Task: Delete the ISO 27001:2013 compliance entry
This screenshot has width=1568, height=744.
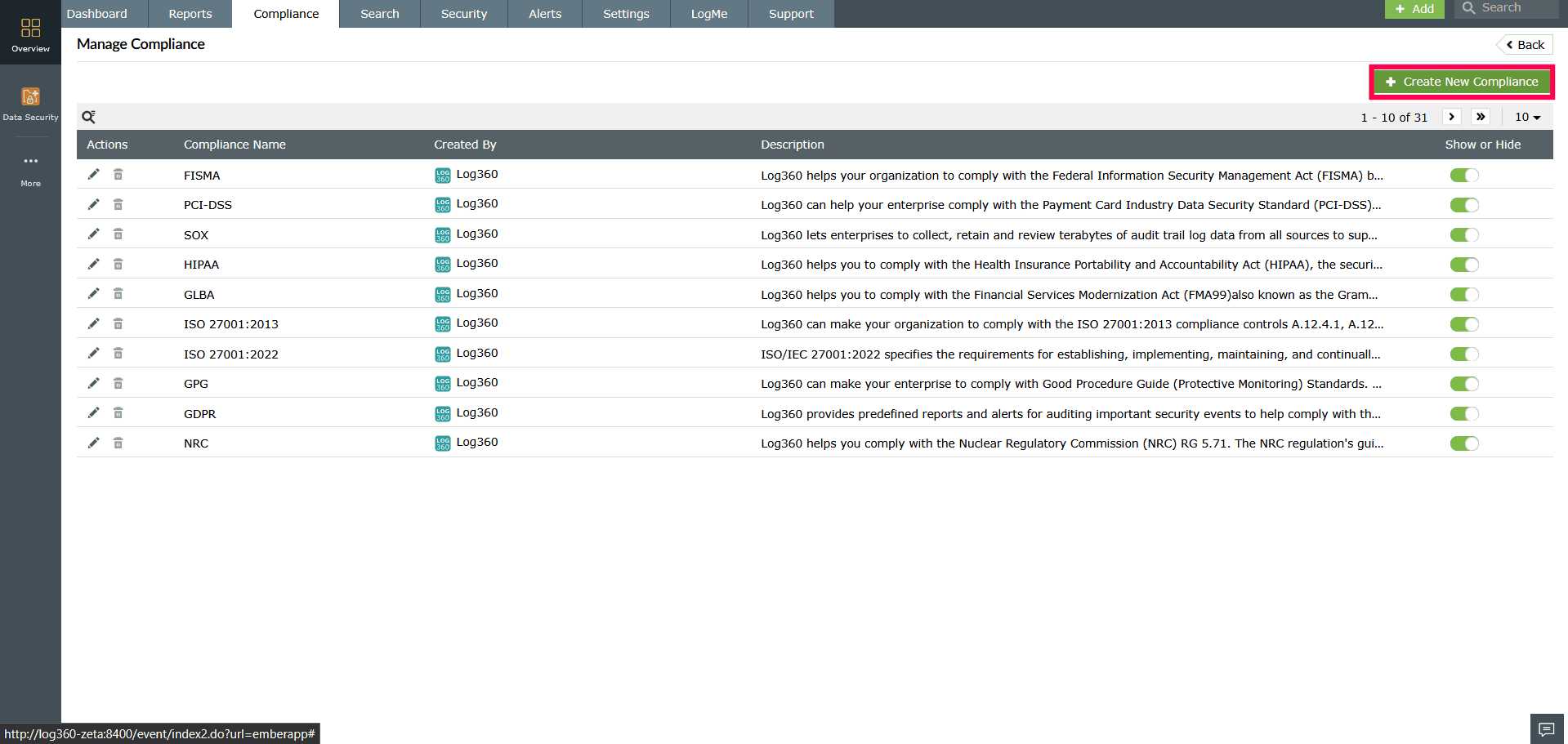Action: point(118,323)
